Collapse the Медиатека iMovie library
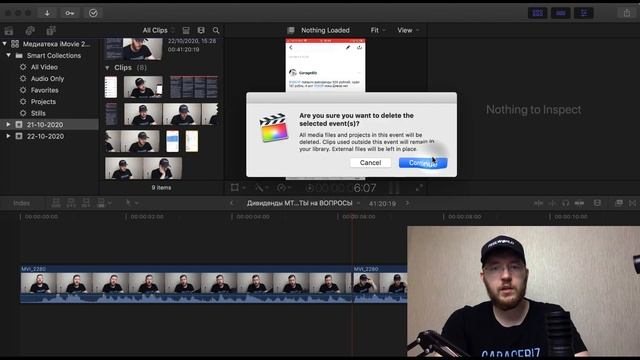Image resolution: width=640 pixels, height=360 pixels. 4,44
